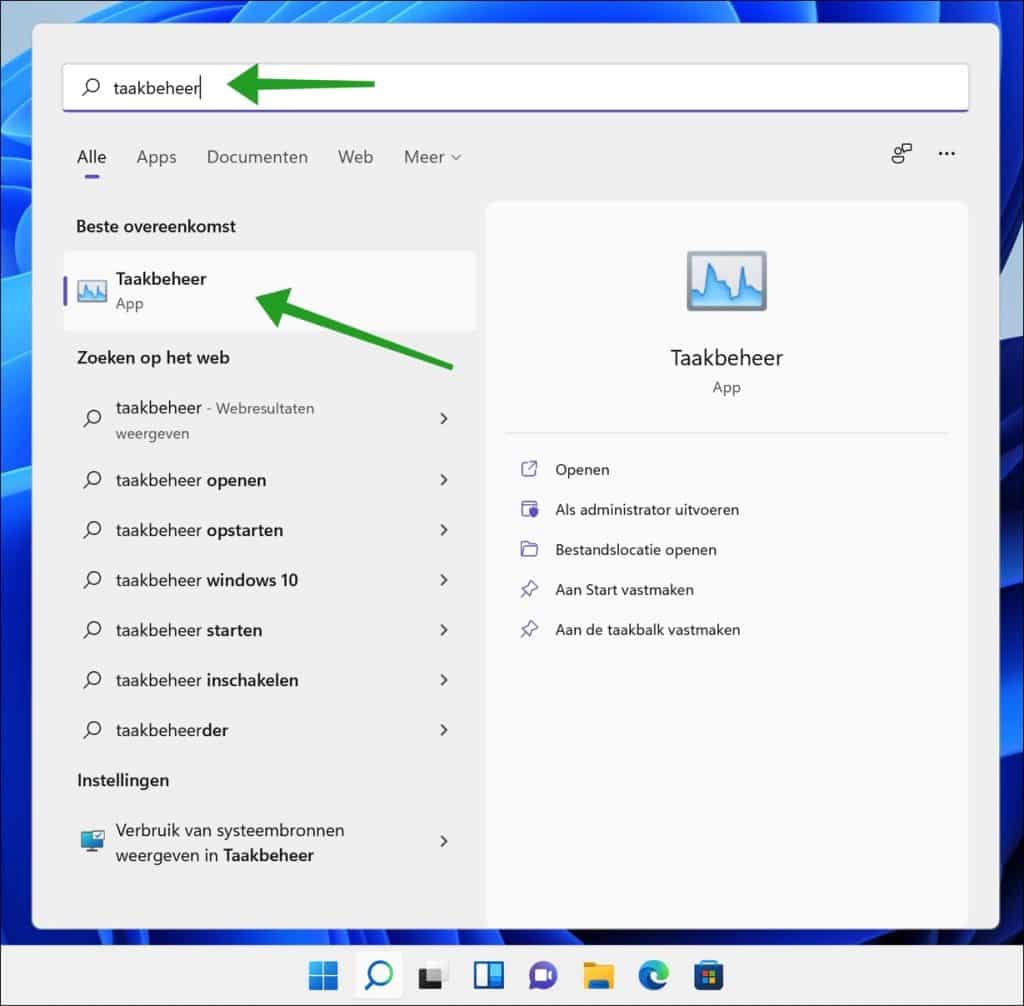Switch to the Documenten tab

[x=257, y=157]
